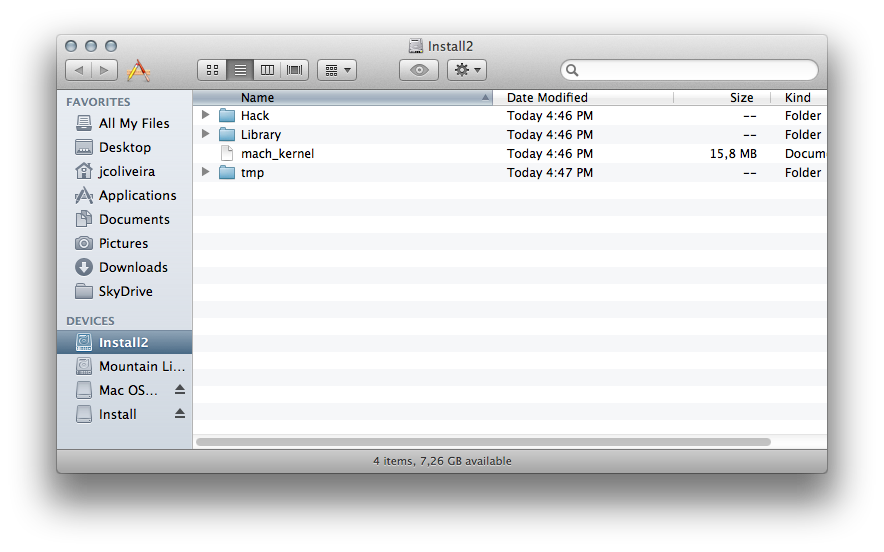Click the FAVORITES section header
Screen dimensions: 884x552
(x=98, y=102)
